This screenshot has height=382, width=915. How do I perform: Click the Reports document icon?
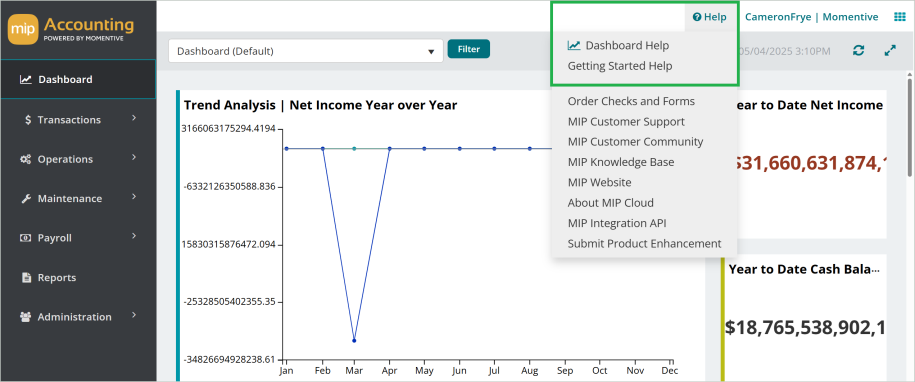26,278
